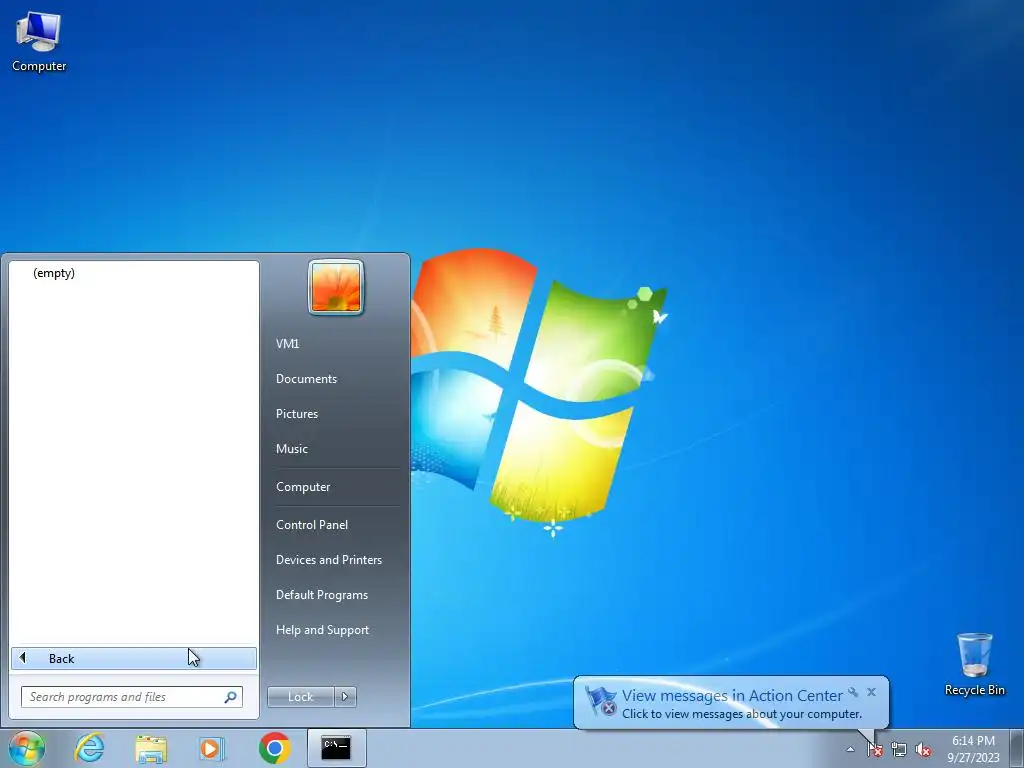Click the flag icon in the notification balloon
This screenshot has width=1024, height=768.
coord(600,701)
